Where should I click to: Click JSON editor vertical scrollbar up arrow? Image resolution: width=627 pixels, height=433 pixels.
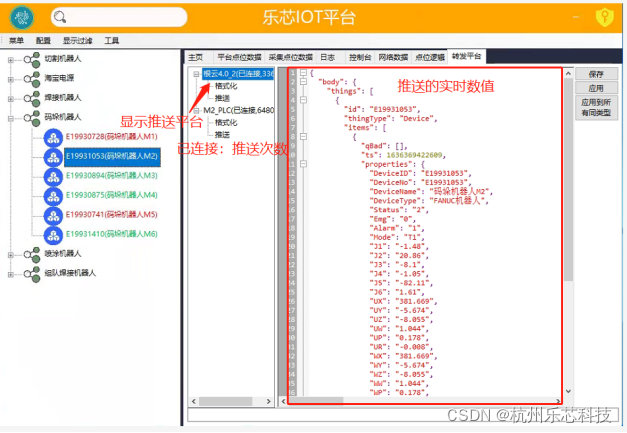coord(568,74)
